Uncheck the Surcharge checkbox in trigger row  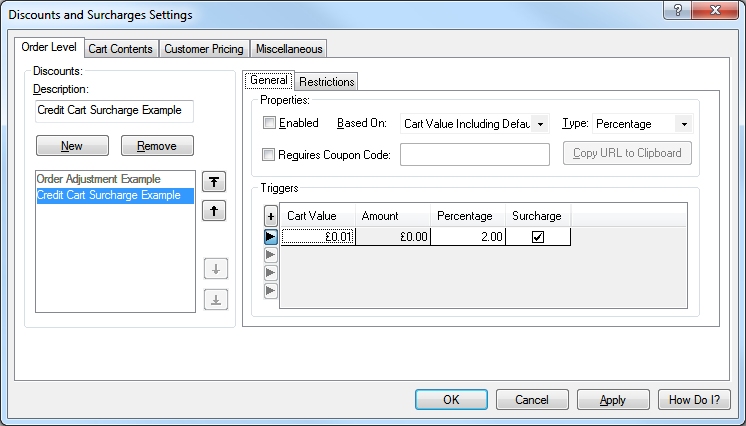[538, 237]
